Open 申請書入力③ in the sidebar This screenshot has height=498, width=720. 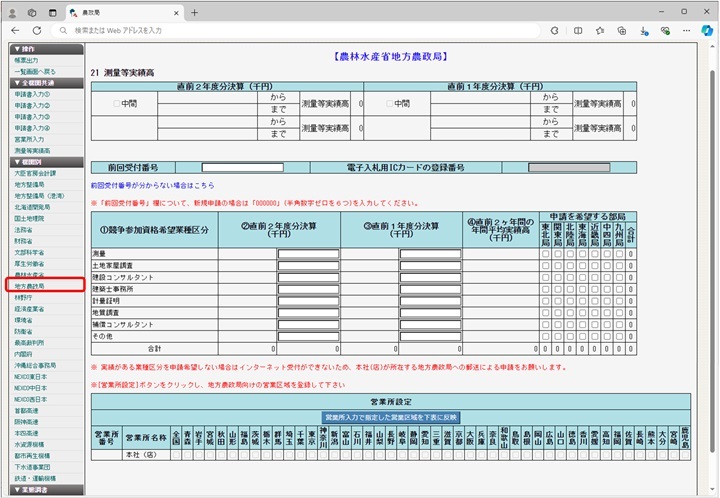click(x=32, y=117)
